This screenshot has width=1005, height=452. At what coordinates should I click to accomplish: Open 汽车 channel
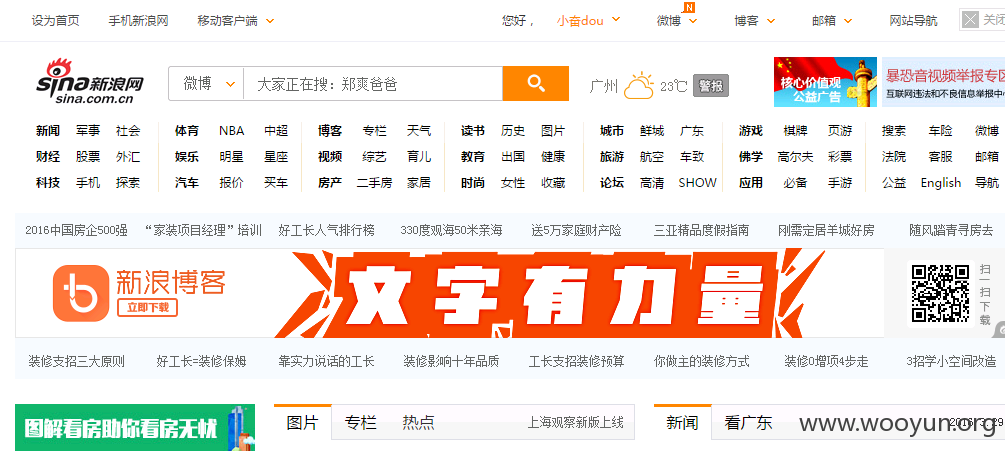coord(187,183)
